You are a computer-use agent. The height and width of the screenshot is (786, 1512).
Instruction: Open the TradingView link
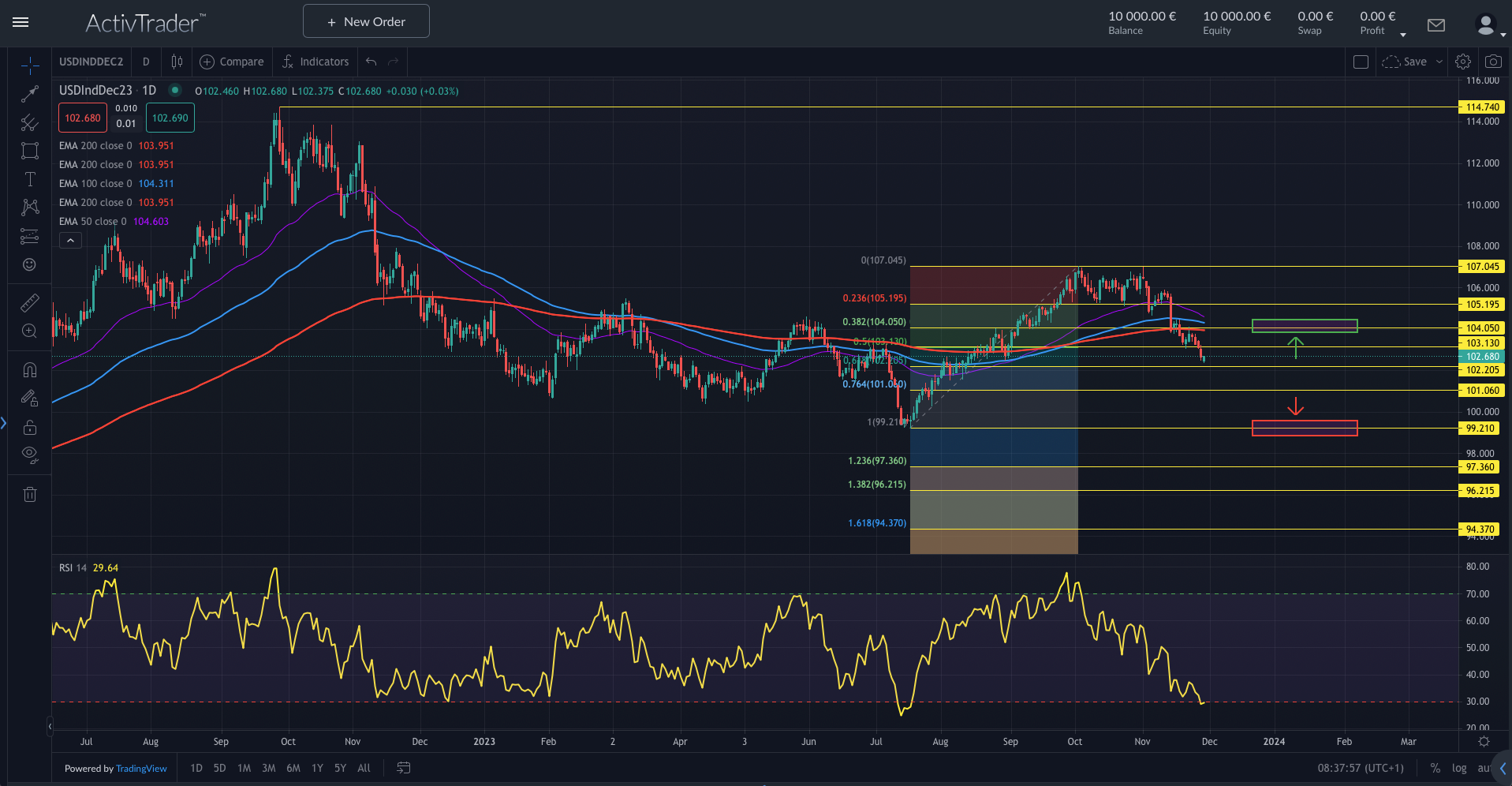coord(141,769)
